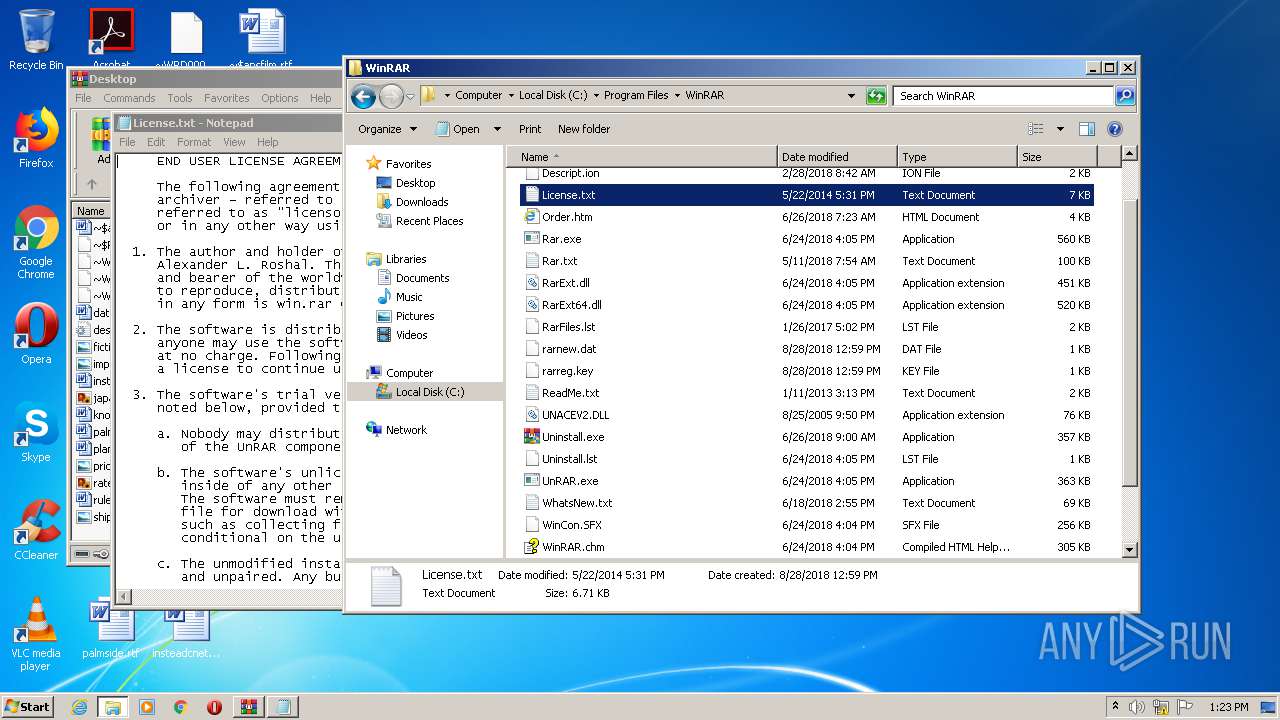The image size is (1280, 720).
Task: Expand the Open button dropdown arrow
Action: tap(497, 129)
